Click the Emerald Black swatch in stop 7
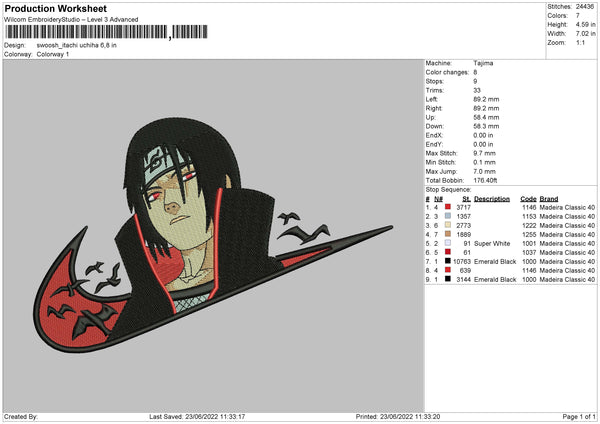 pos(447,261)
